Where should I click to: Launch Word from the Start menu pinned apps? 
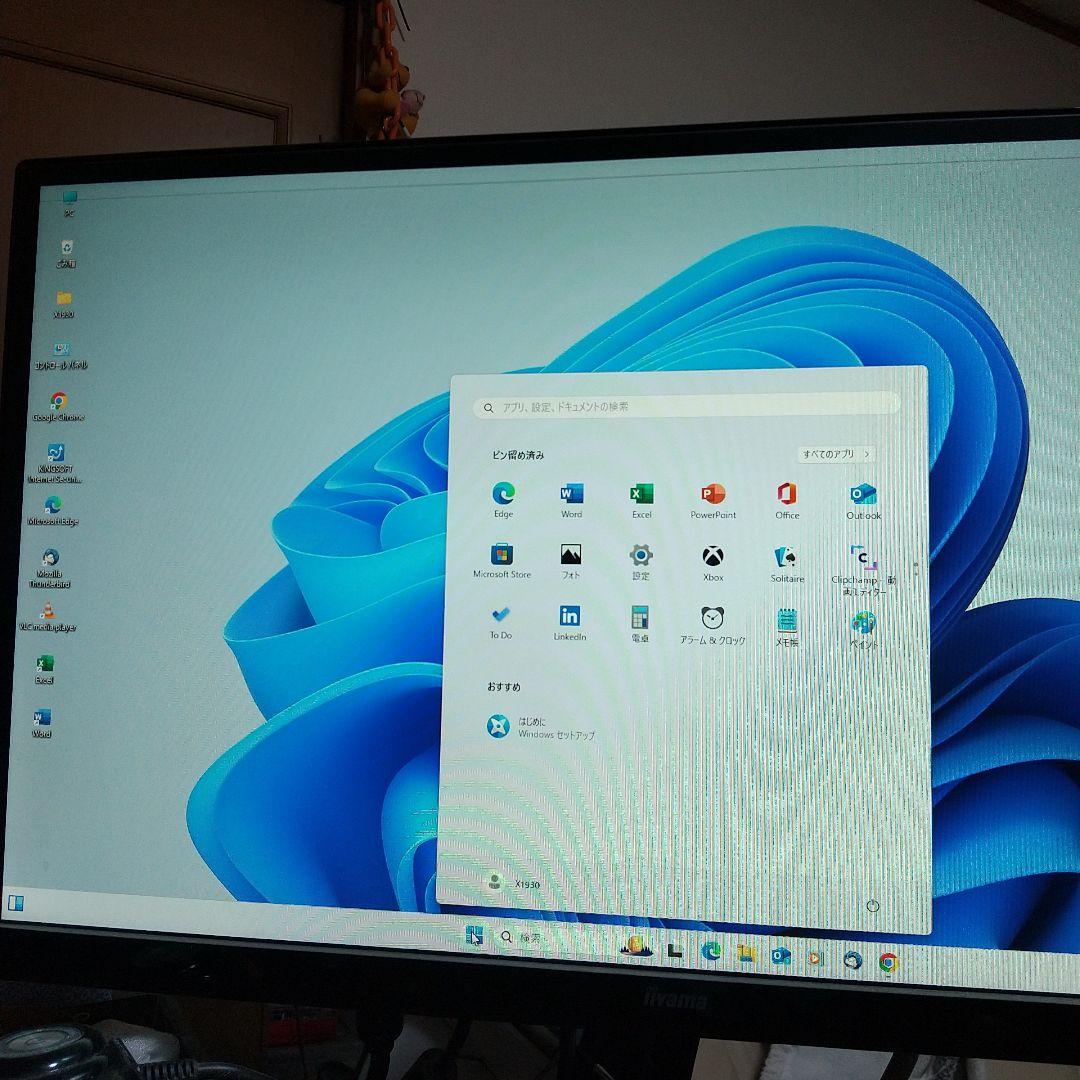tap(571, 500)
